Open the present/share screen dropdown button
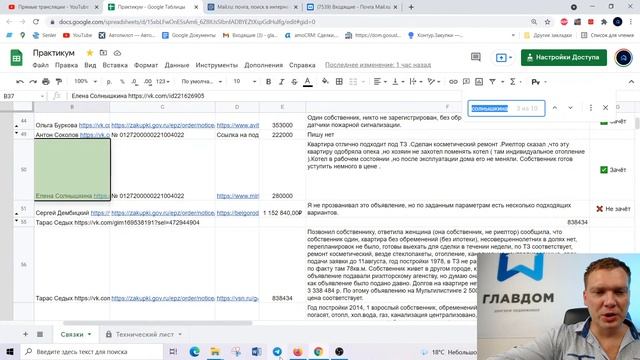Screen dimensions: 640x360 click(x=504, y=58)
